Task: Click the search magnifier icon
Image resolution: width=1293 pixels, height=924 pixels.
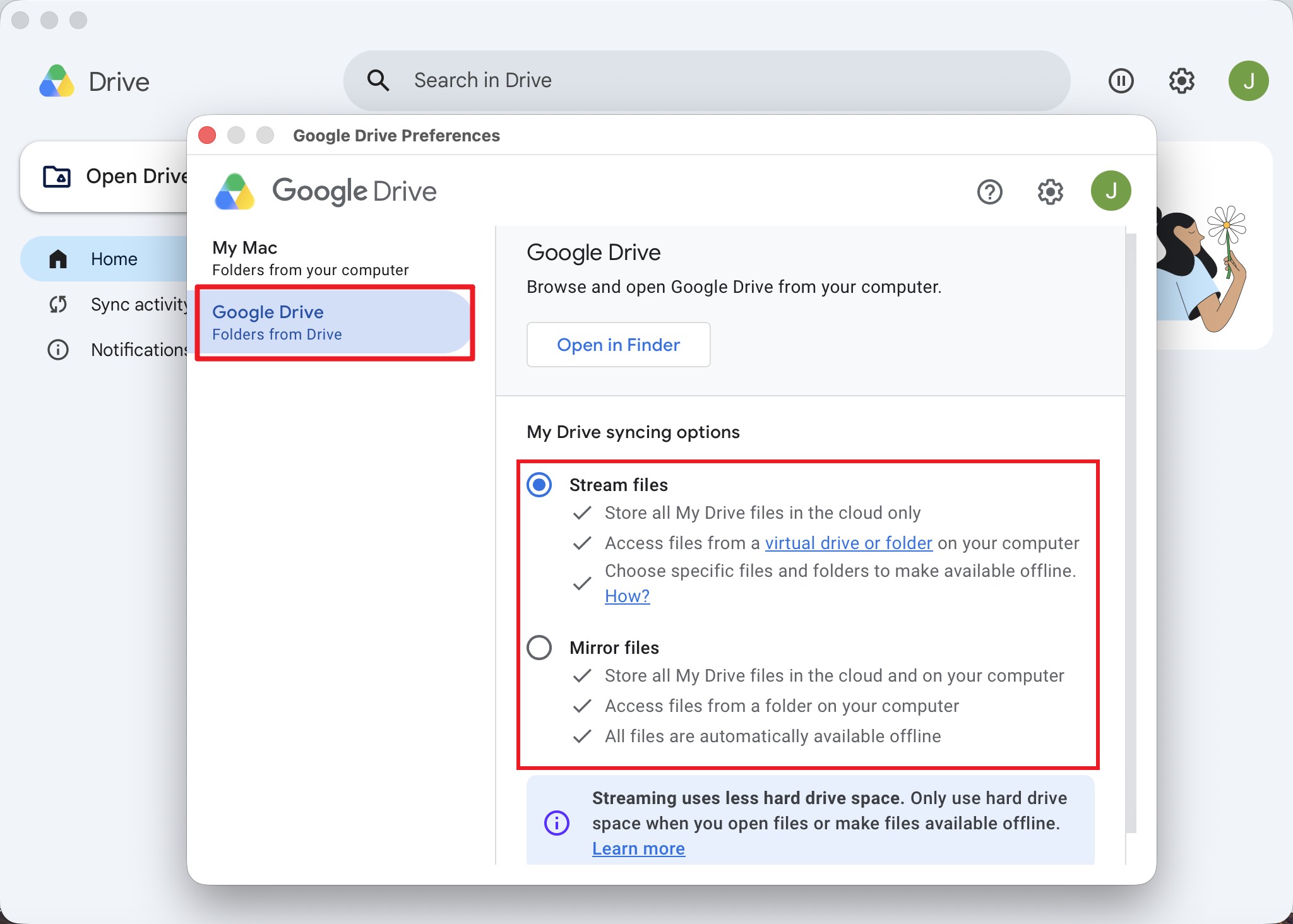Action: [x=378, y=81]
